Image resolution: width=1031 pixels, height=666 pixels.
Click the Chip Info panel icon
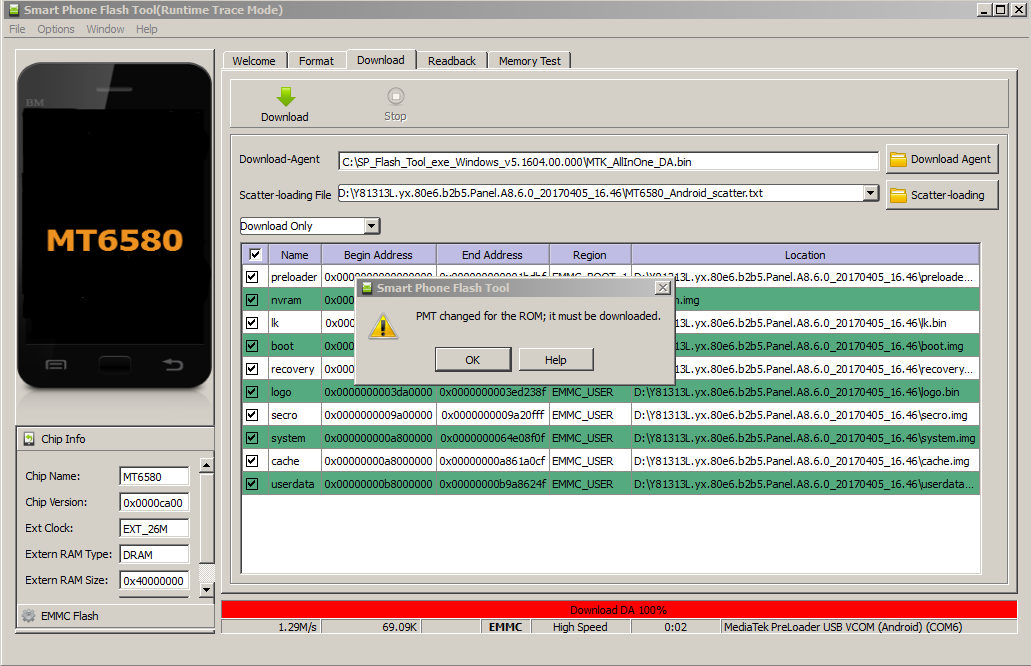pyautogui.click(x=29, y=439)
